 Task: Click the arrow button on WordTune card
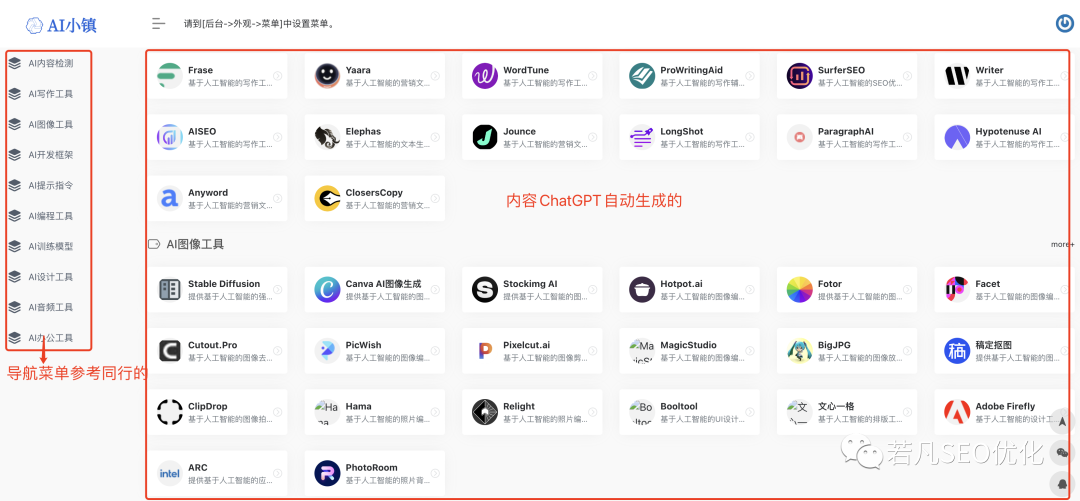[x=593, y=76]
